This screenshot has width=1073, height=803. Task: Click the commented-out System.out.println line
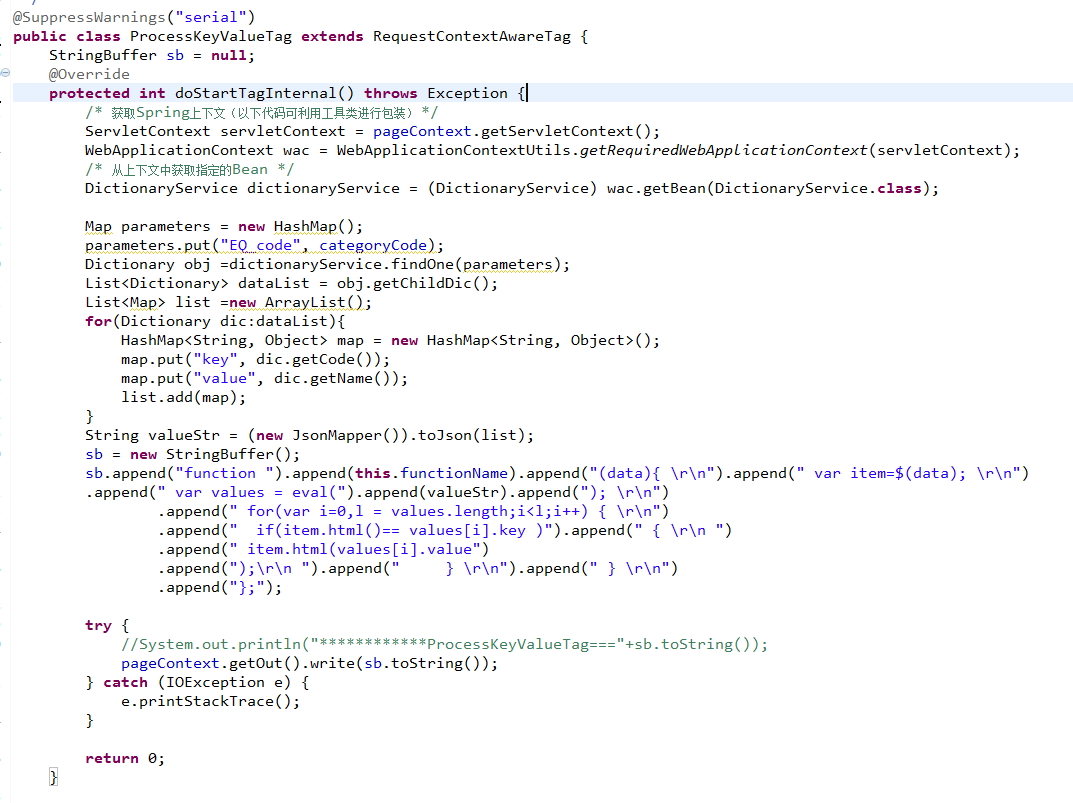click(x=444, y=645)
